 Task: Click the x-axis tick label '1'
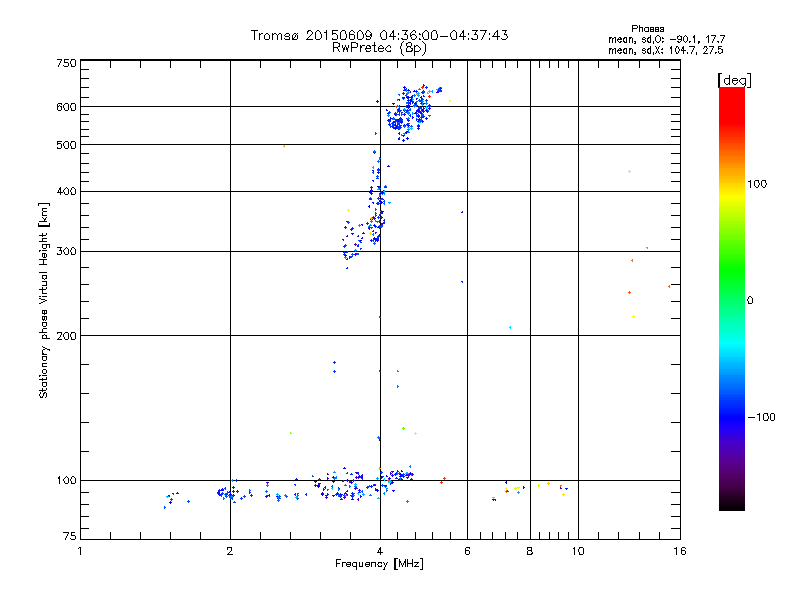(x=80, y=551)
